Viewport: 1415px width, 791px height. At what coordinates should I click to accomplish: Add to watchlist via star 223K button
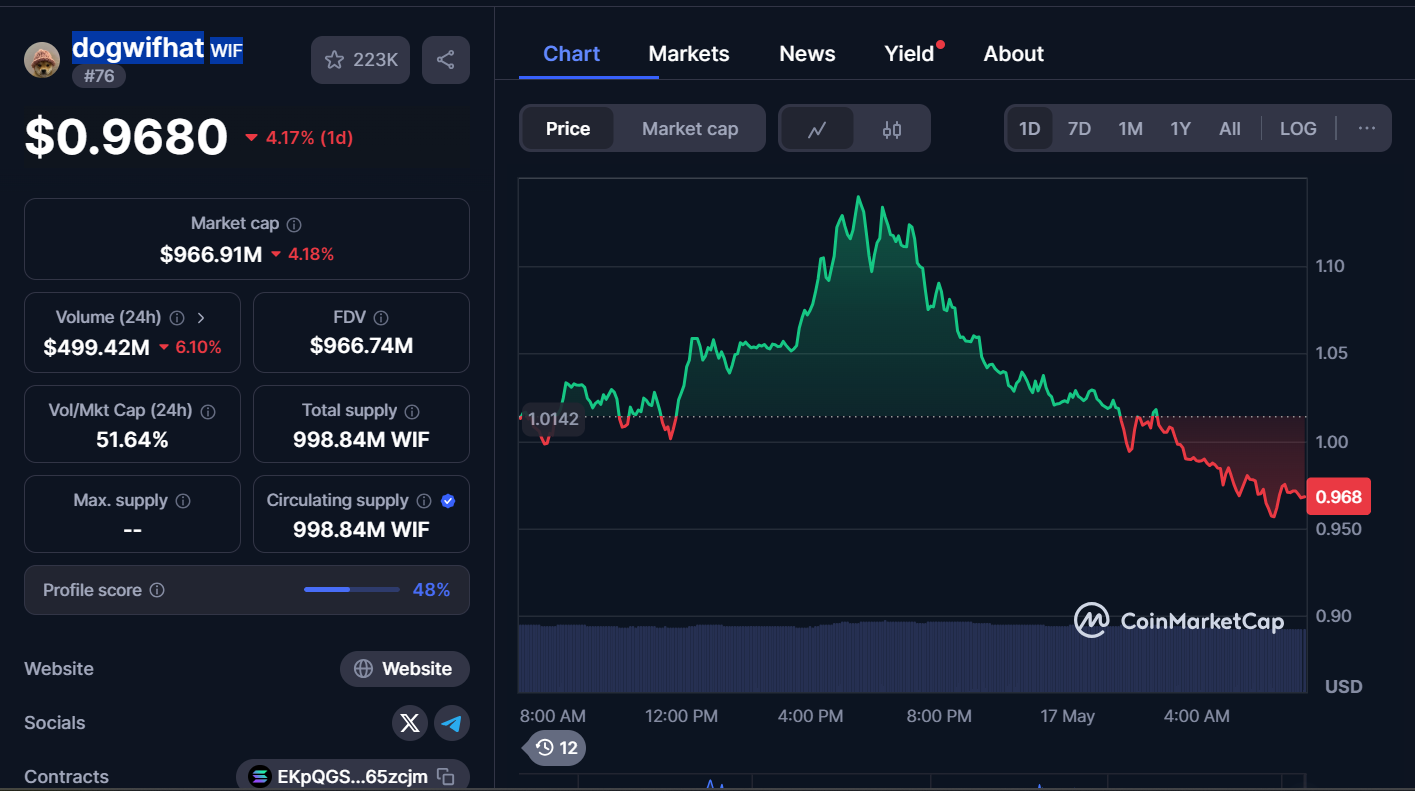pos(361,60)
